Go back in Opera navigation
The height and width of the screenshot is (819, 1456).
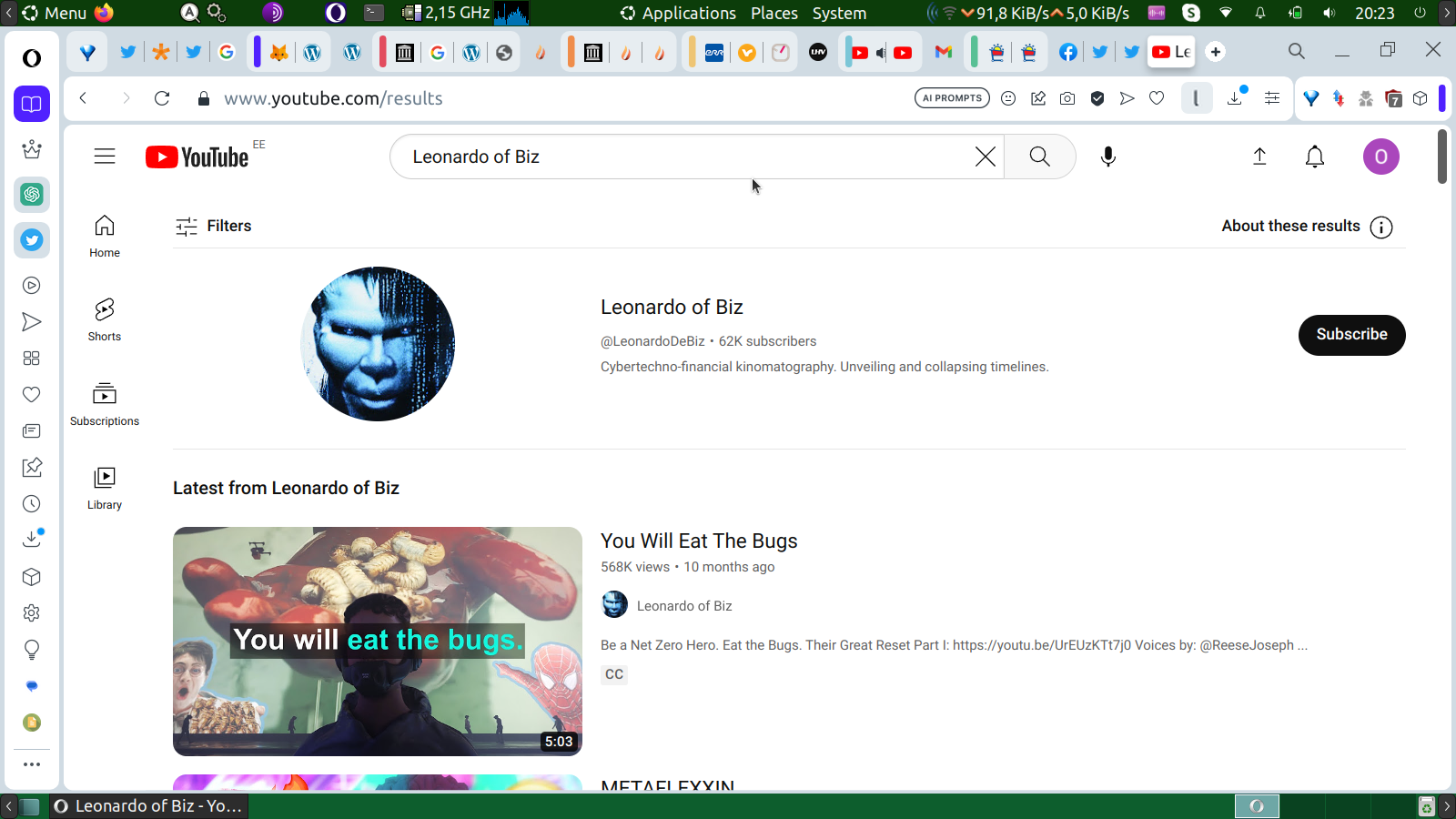(83, 98)
